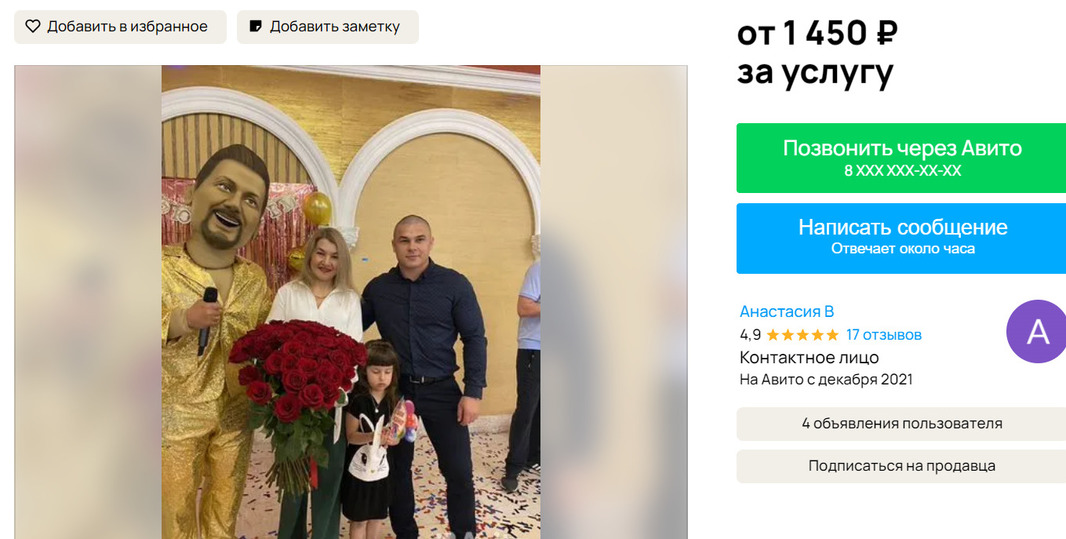Call seller with Позвонить через Авито
This screenshot has height=539, width=1066.
point(901,158)
